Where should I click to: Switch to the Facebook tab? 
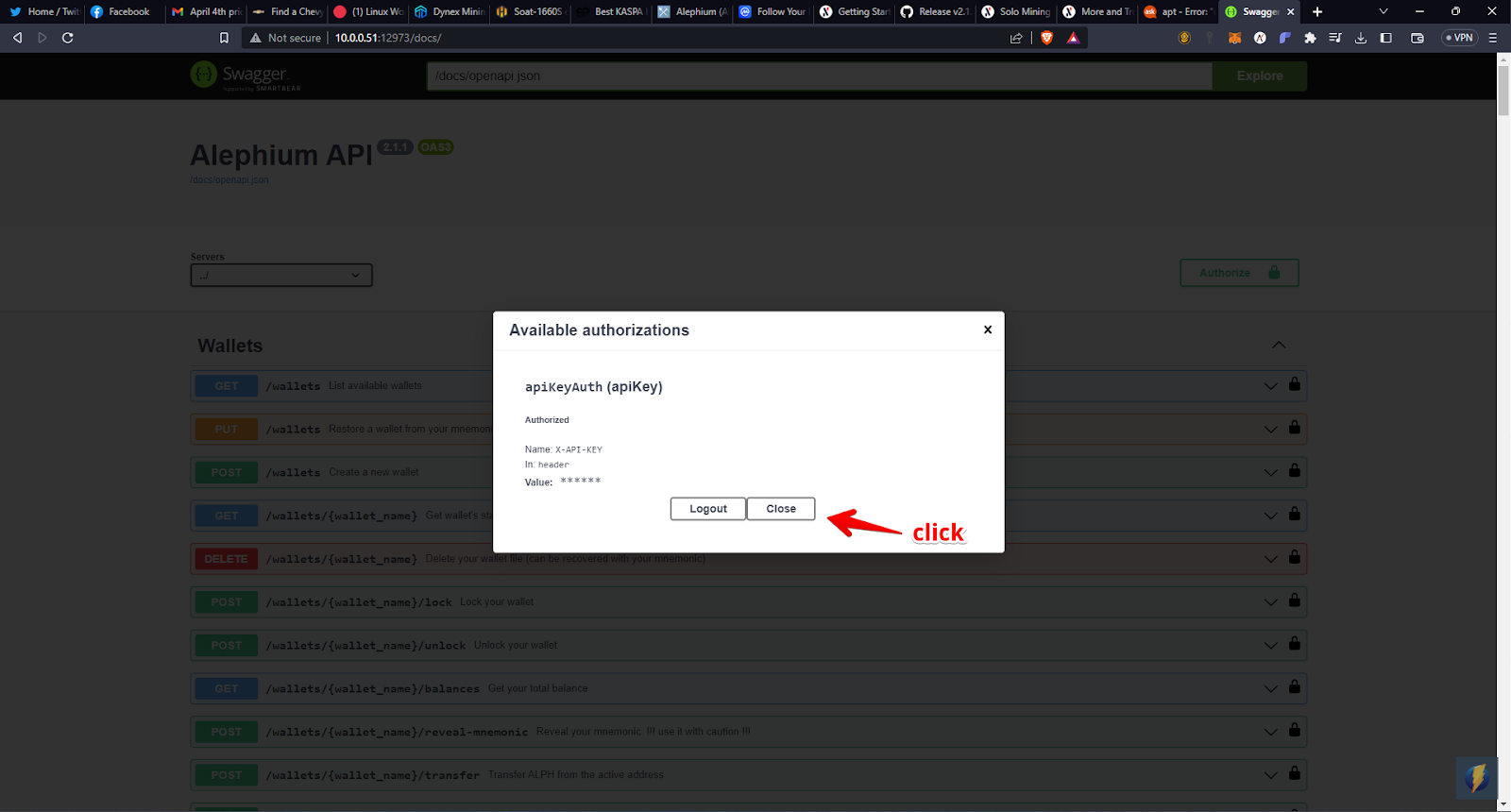pos(123,11)
